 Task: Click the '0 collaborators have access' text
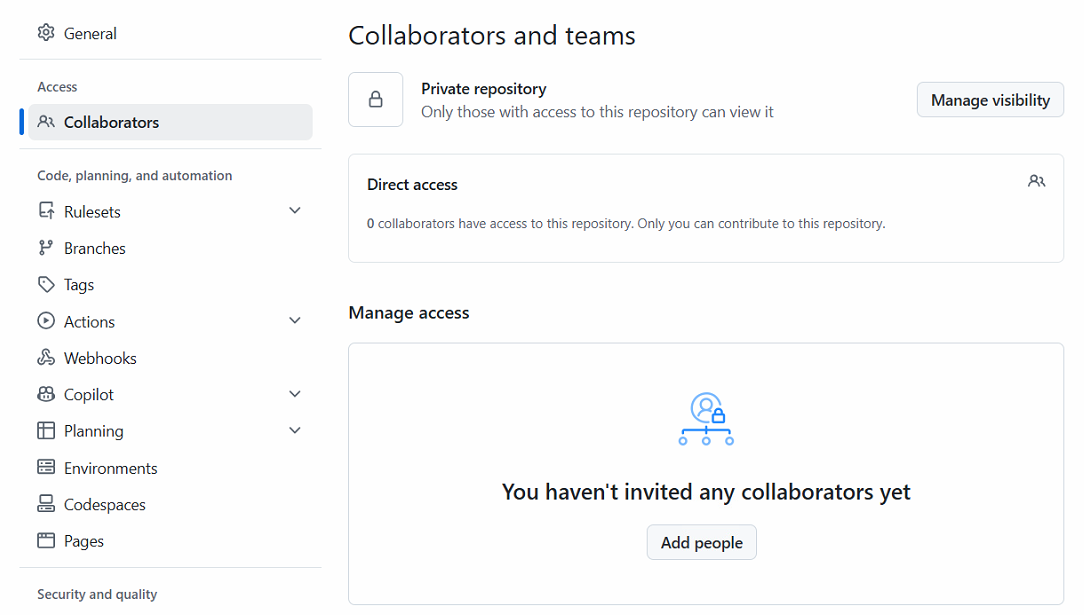click(x=626, y=223)
